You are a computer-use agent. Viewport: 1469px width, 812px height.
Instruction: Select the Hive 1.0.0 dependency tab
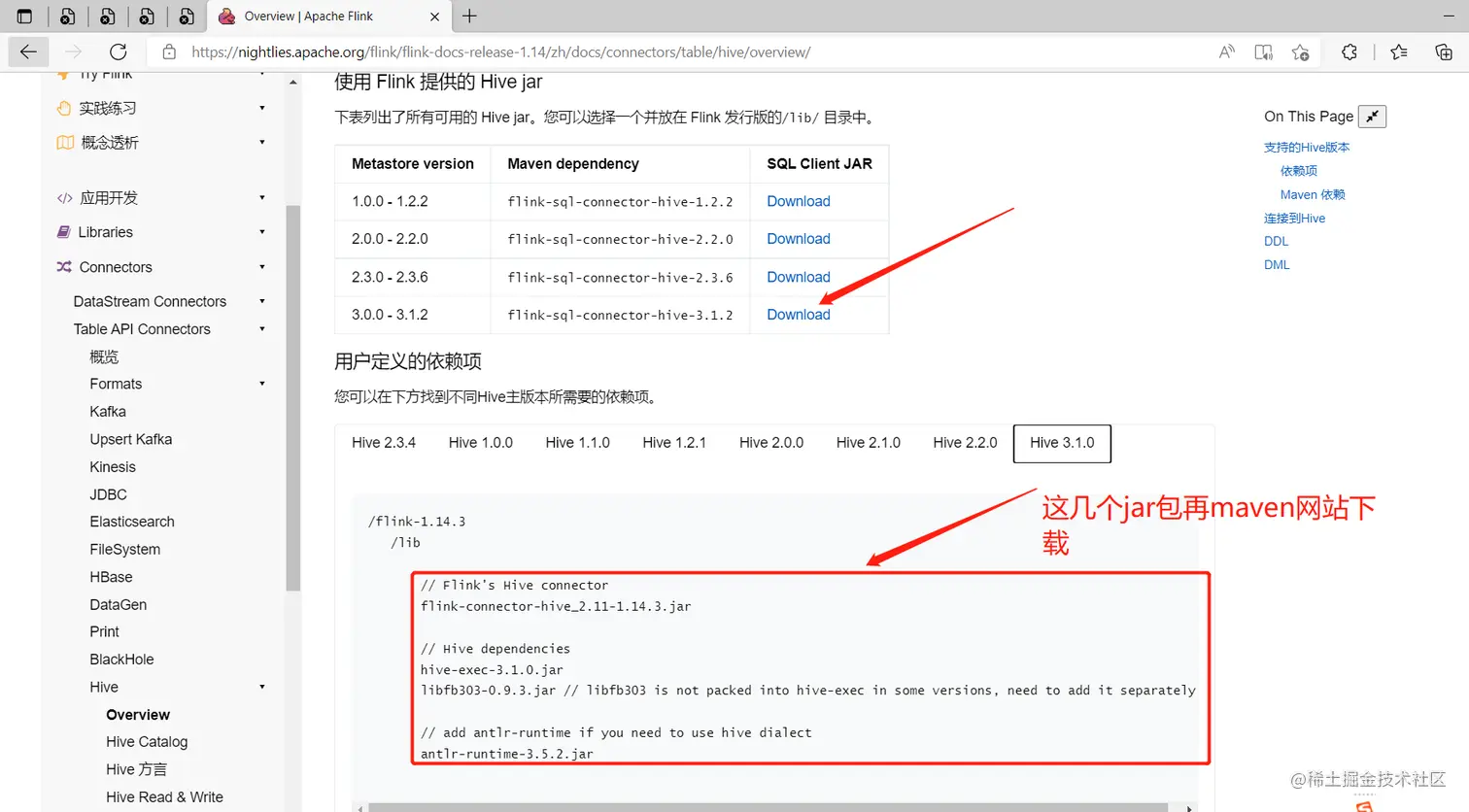tap(481, 443)
